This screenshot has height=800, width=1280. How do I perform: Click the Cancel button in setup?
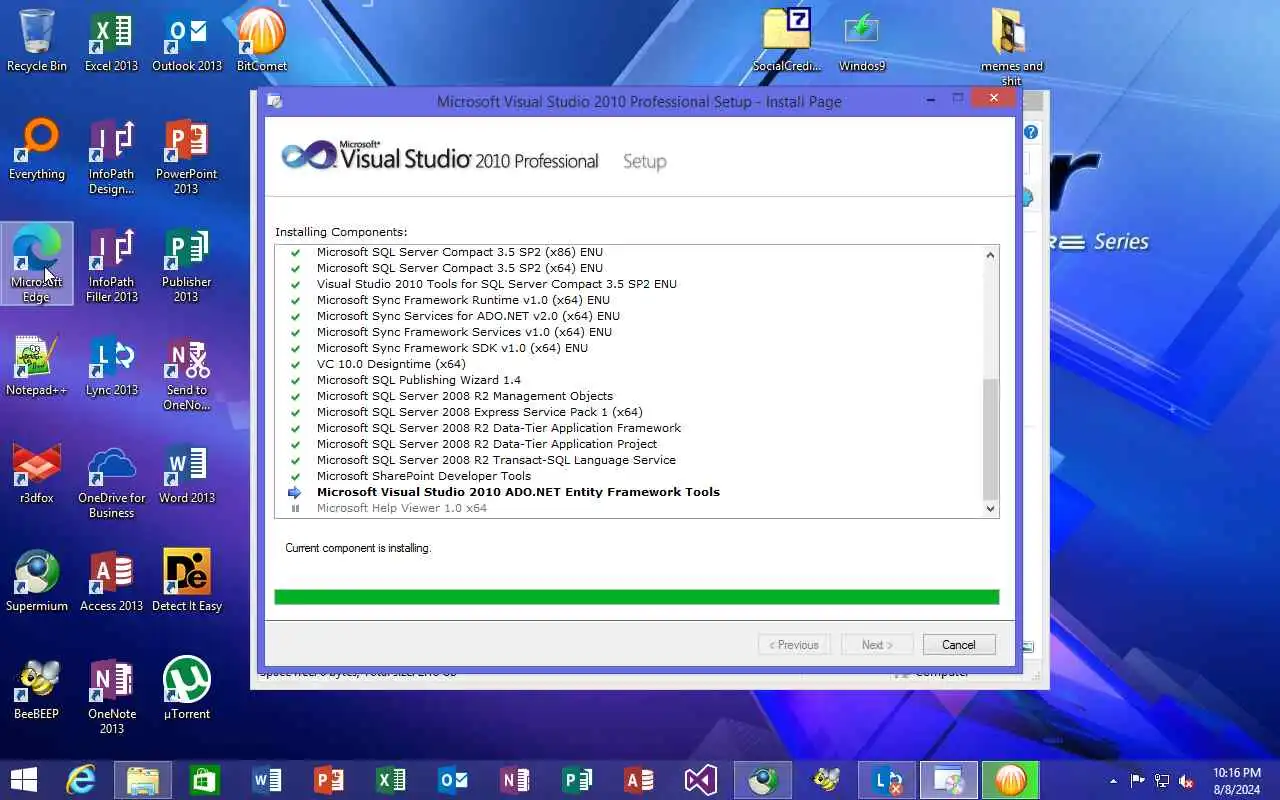click(959, 645)
